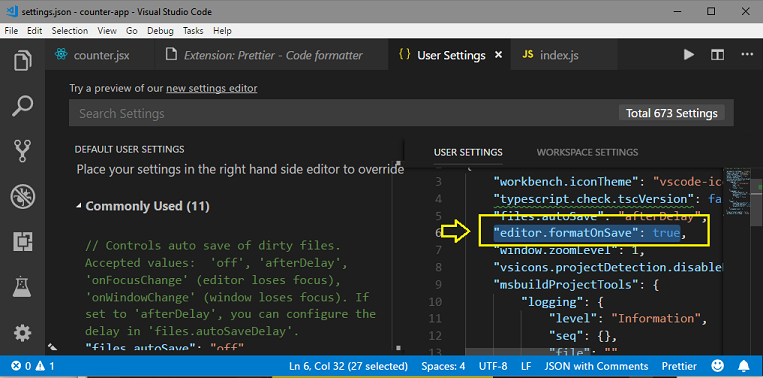The image size is (763, 378).
Task: Open the new settings editor link
Action: pos(212,89)
